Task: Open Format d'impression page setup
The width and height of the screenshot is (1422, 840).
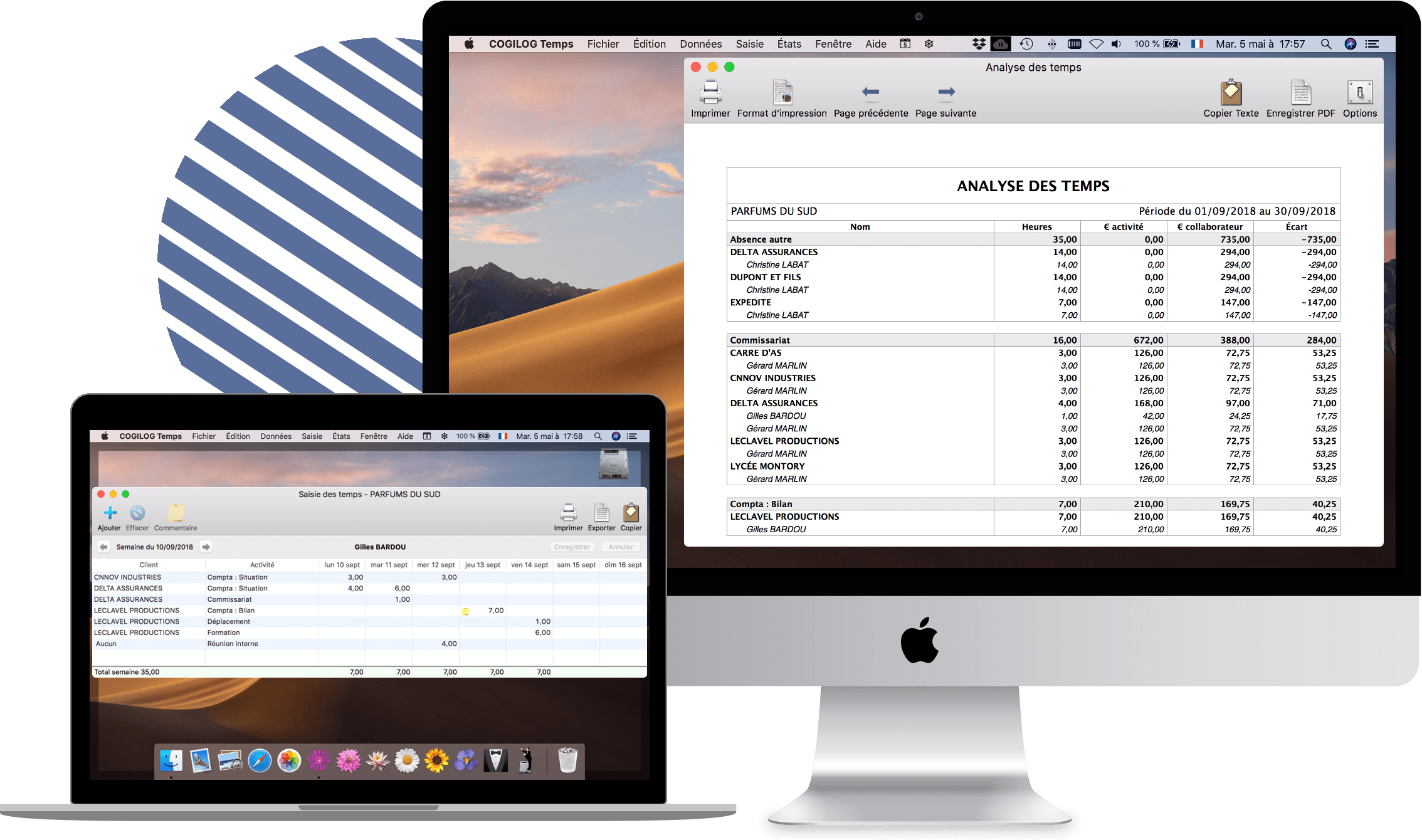Action: click(782, 92)
